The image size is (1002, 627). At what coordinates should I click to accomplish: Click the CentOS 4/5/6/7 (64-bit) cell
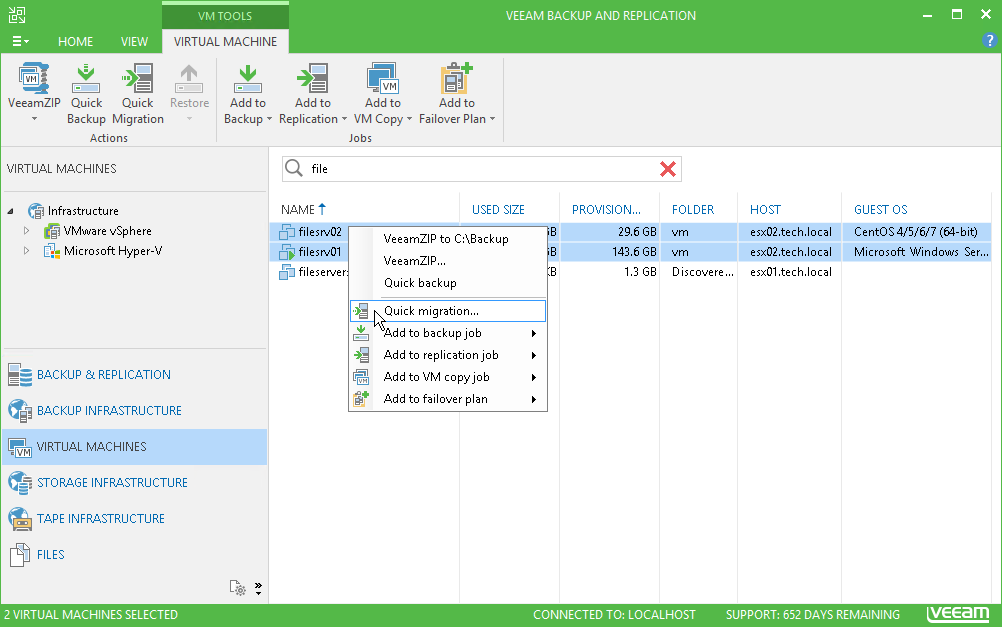coord(916,232)
